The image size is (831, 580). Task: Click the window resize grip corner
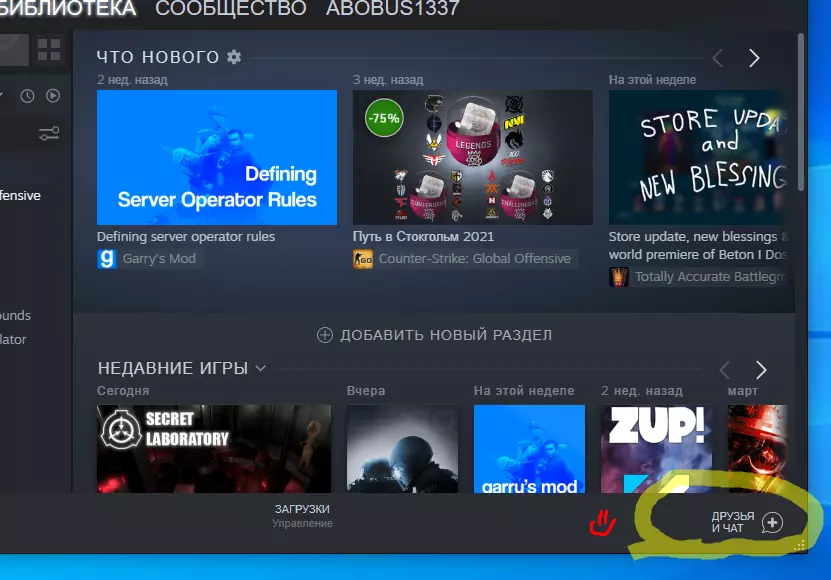coord(800,545)
